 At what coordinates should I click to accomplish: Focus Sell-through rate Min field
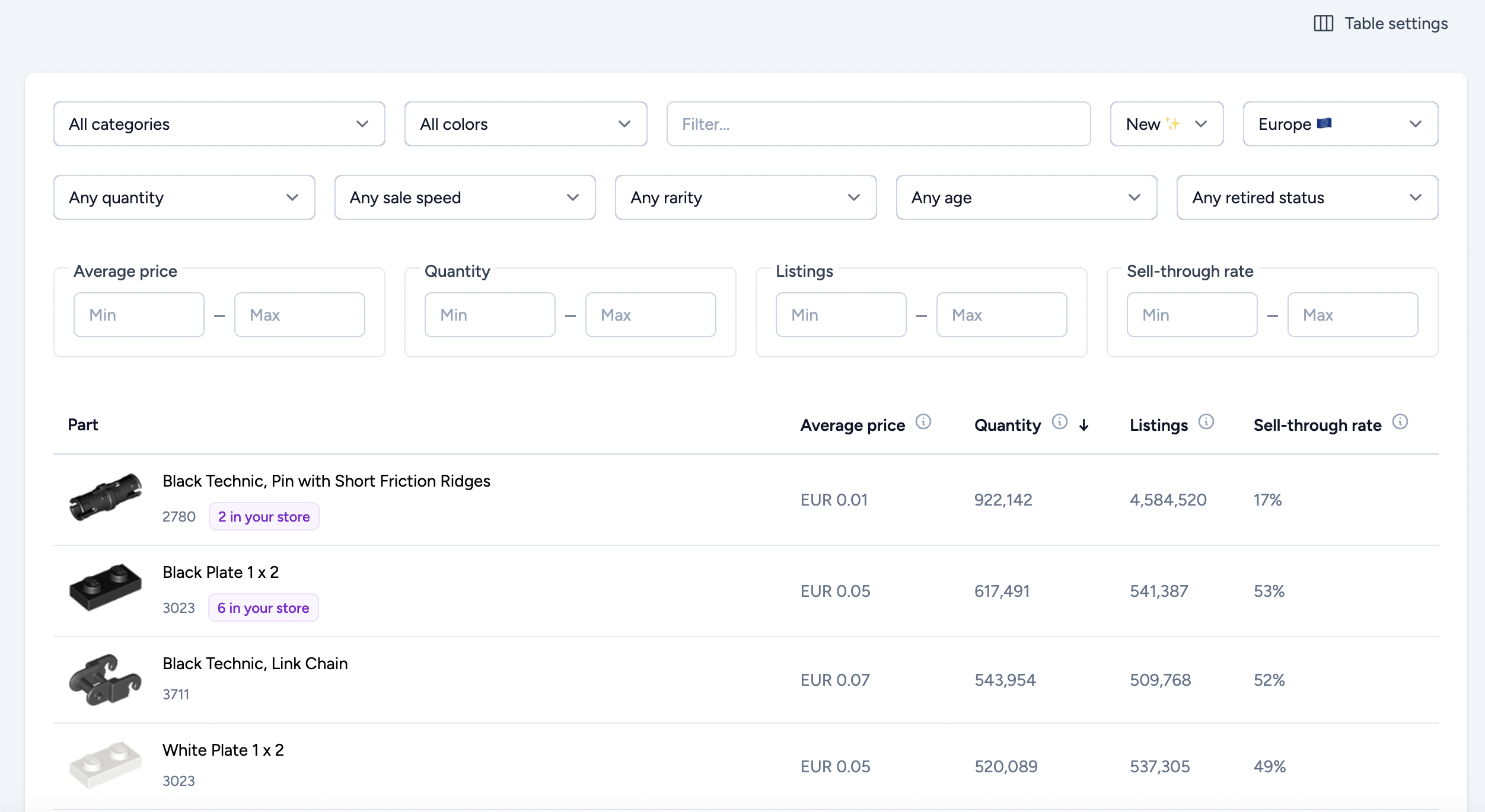[1192, 315]
